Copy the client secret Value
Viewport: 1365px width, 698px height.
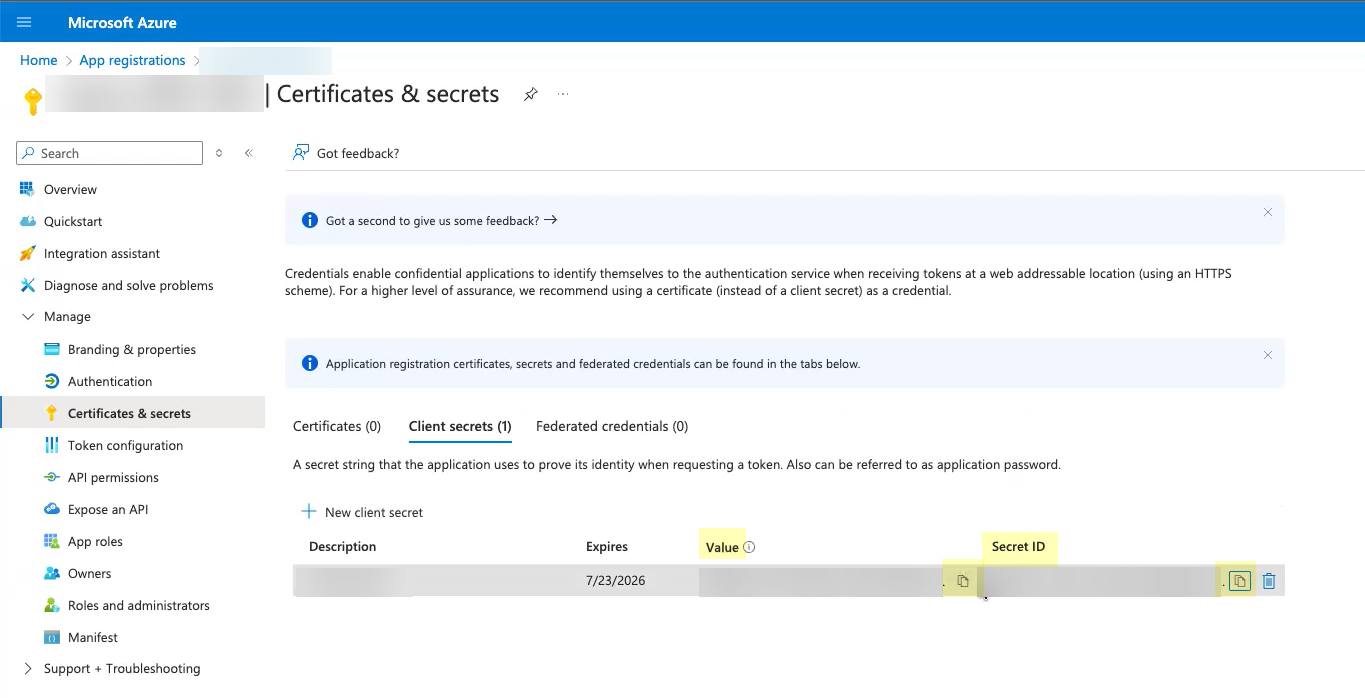[x=963, y=581]
